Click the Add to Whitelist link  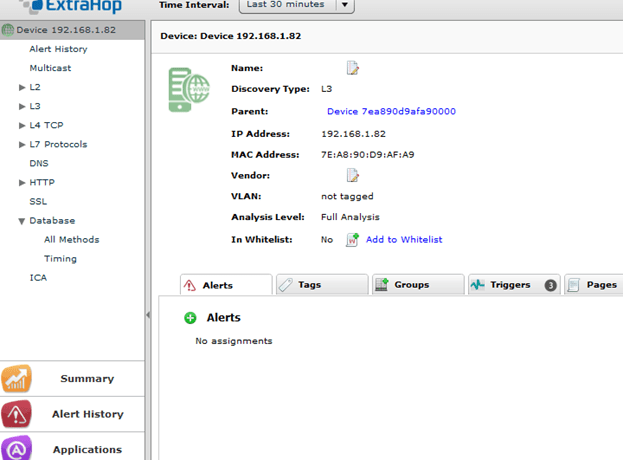tap(403, 240)
